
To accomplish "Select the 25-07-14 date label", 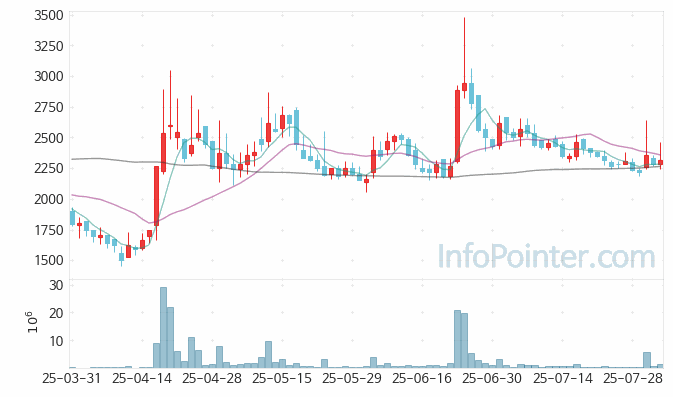I will [x=563, y=379].
